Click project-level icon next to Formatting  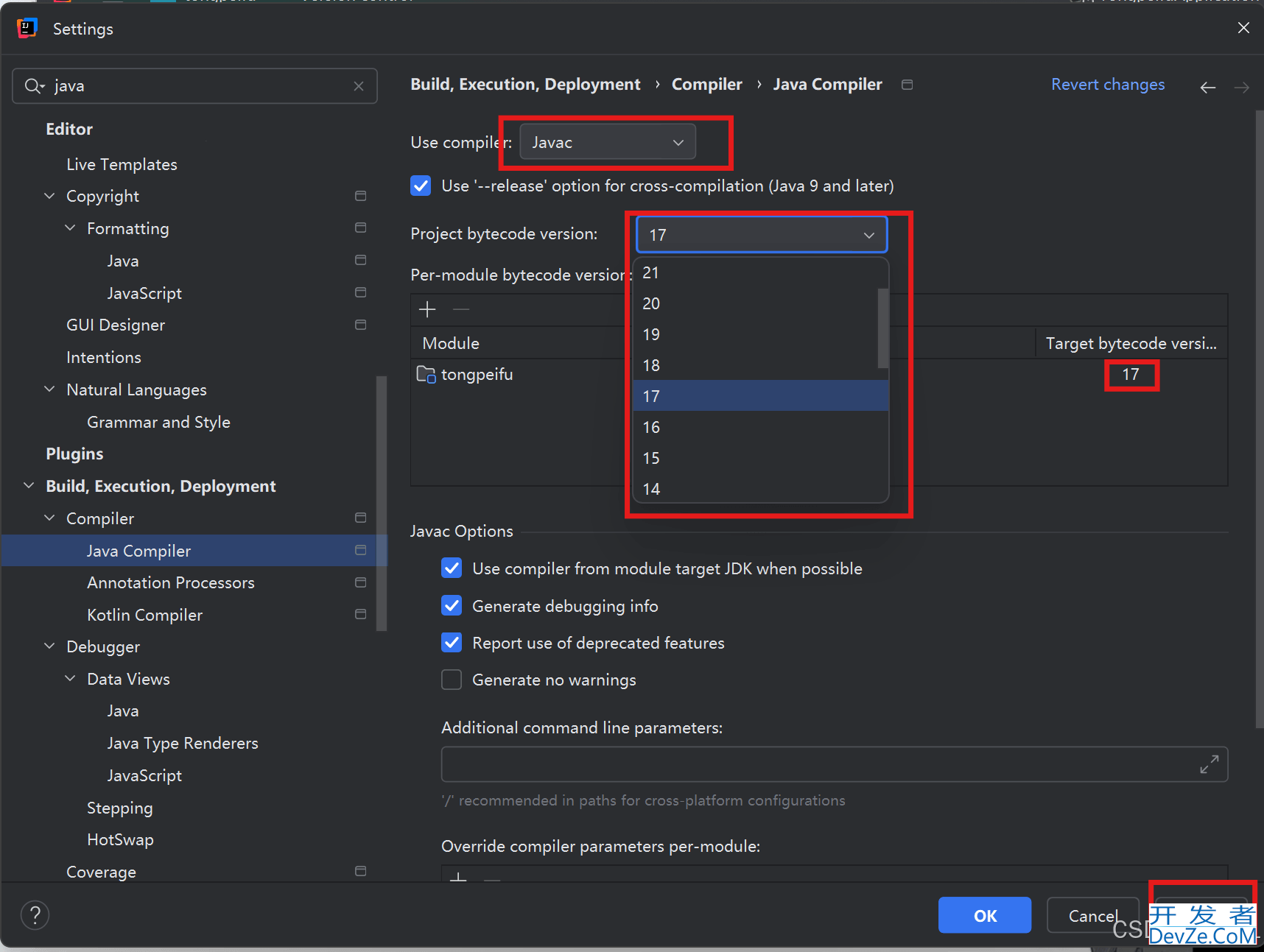[x=360, y=228]
